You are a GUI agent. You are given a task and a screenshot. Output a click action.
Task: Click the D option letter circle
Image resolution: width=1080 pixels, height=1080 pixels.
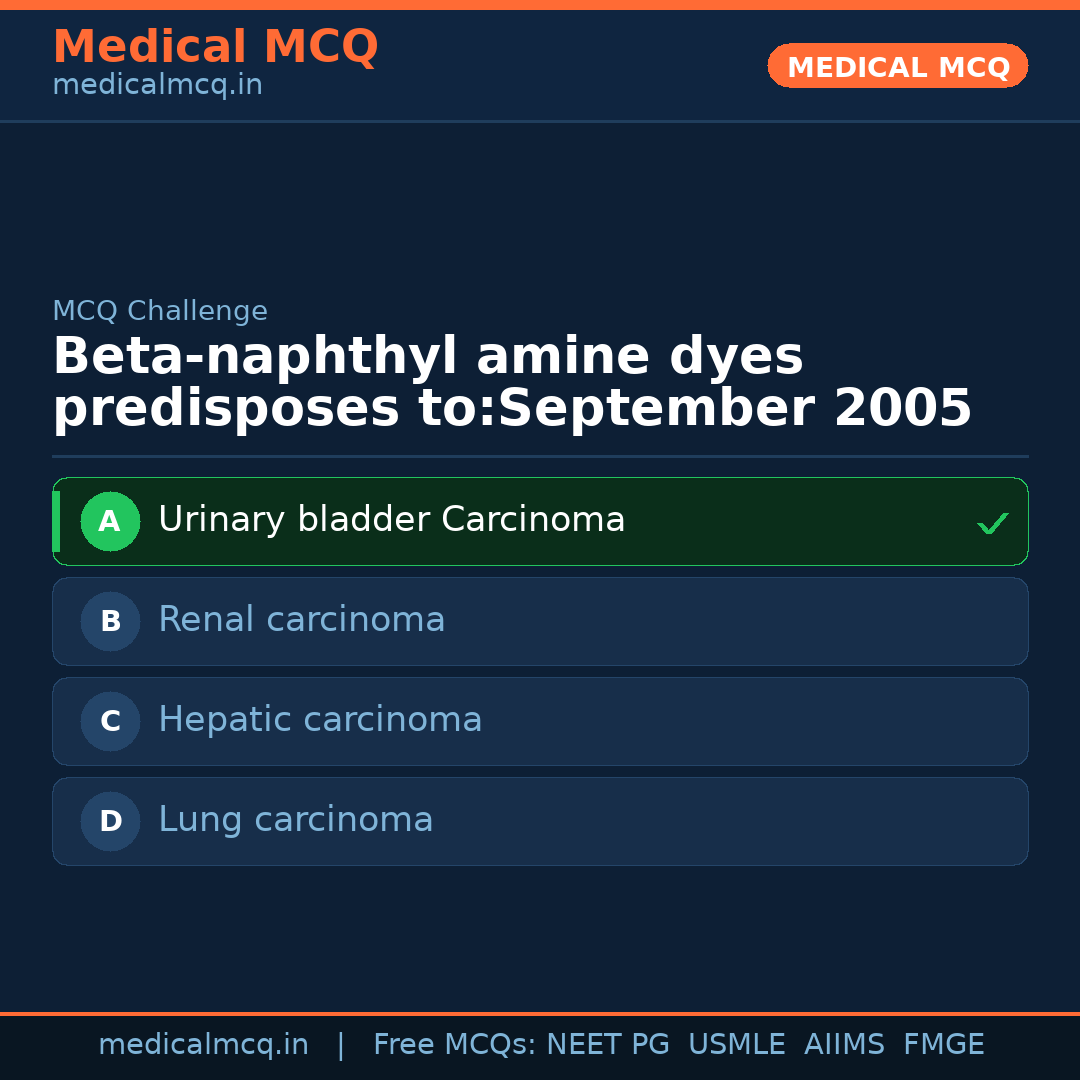[x=110, y=821]
